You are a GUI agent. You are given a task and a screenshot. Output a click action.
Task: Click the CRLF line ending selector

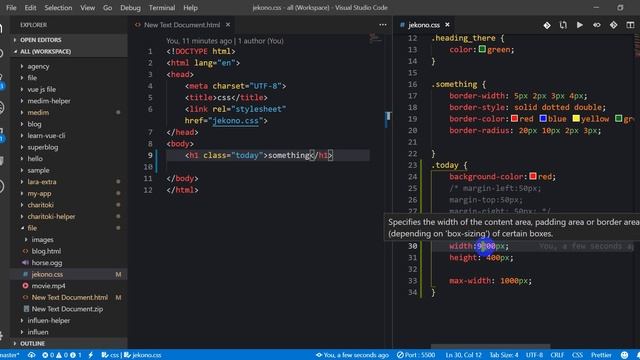click(557, 355)
